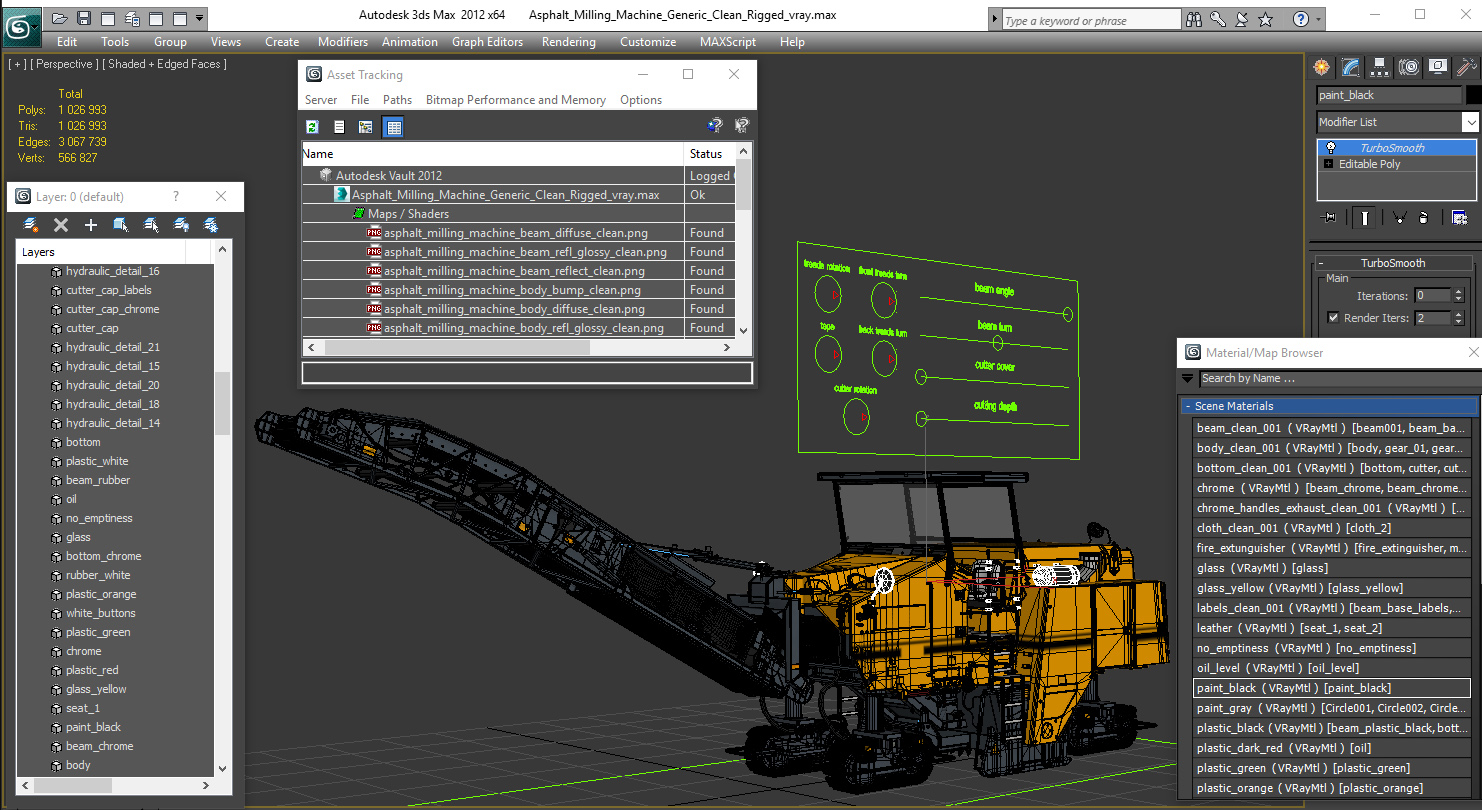Open the Modifier List dropdown
1482x810 pixels.
(1470, 122)
